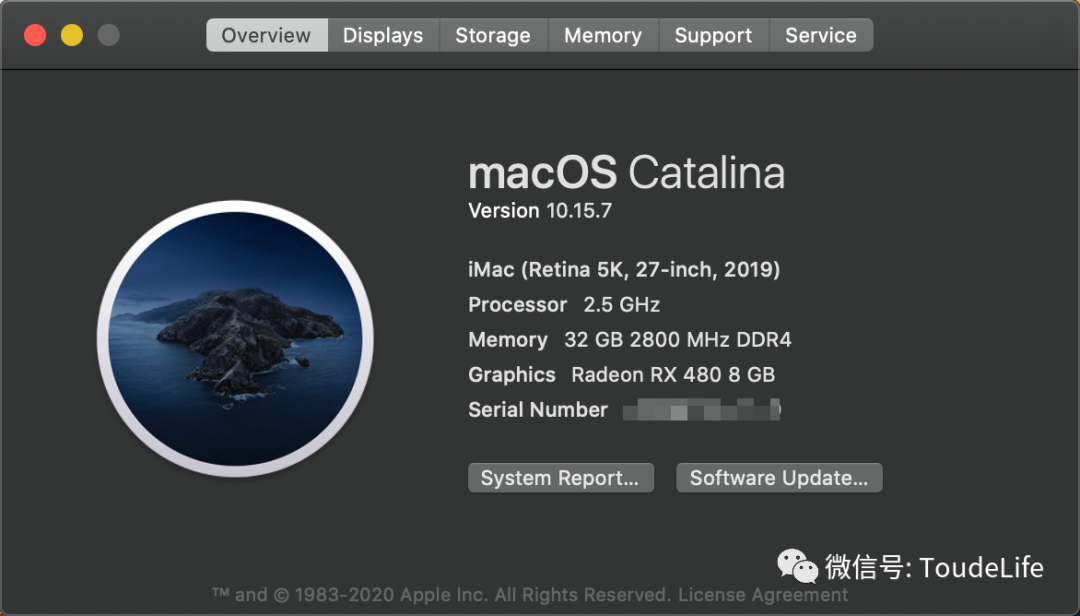Click the blurred Serial Number value
The image size is (1080, 616).
701,409
